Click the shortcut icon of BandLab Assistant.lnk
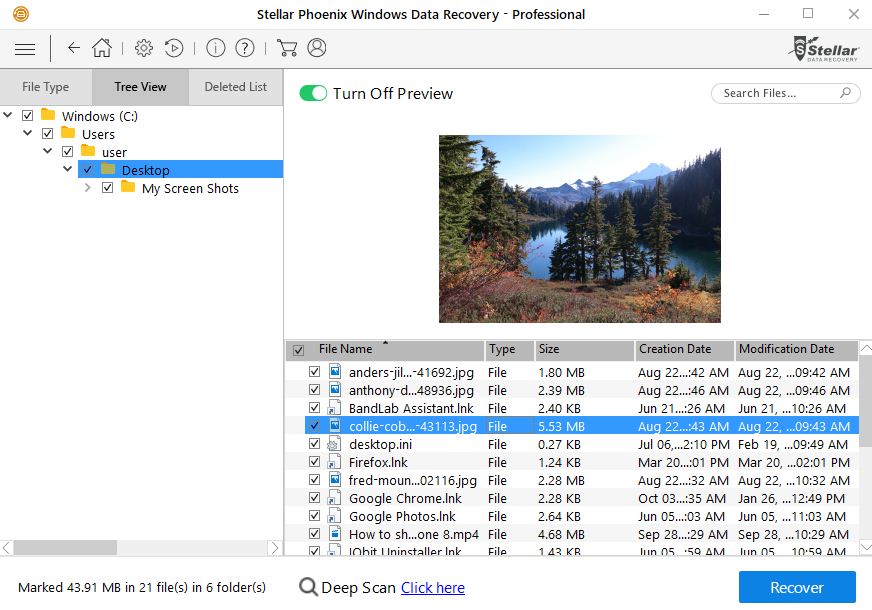 (x=334, y=407)
